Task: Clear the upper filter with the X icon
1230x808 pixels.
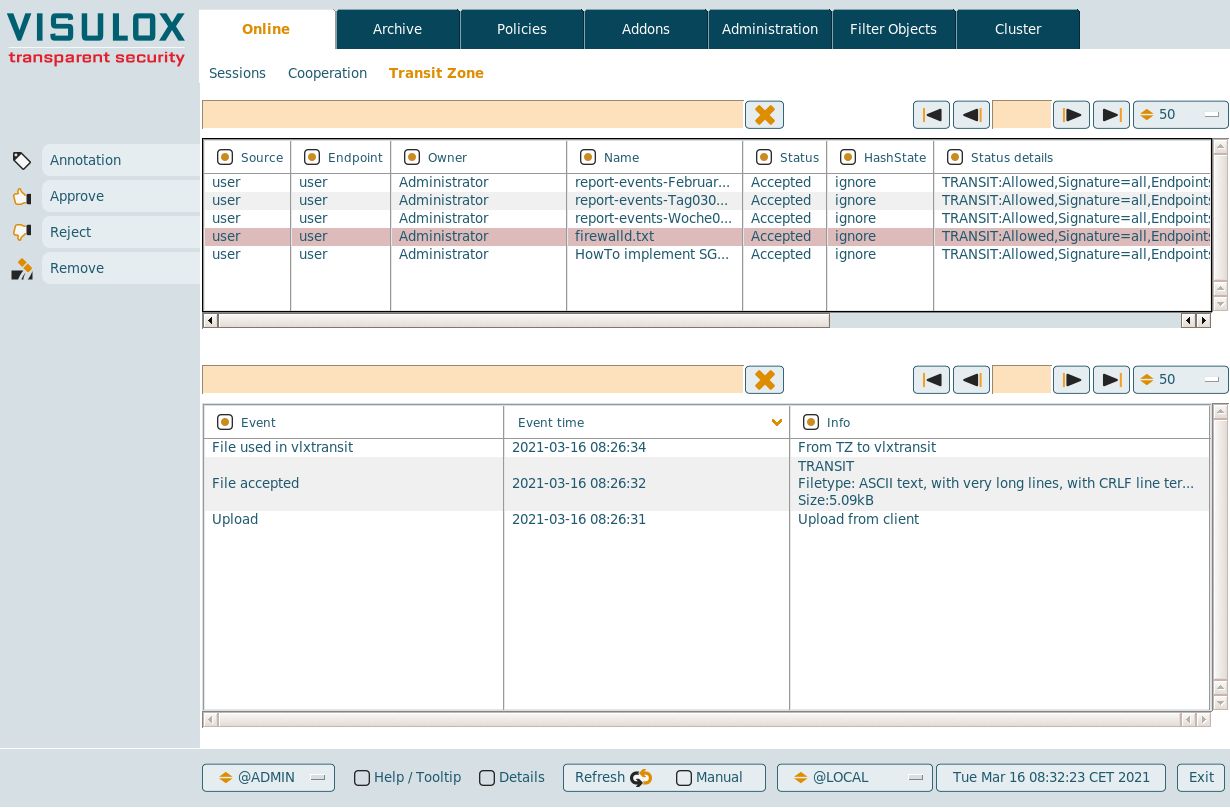Action: click(x=764, y=115)
